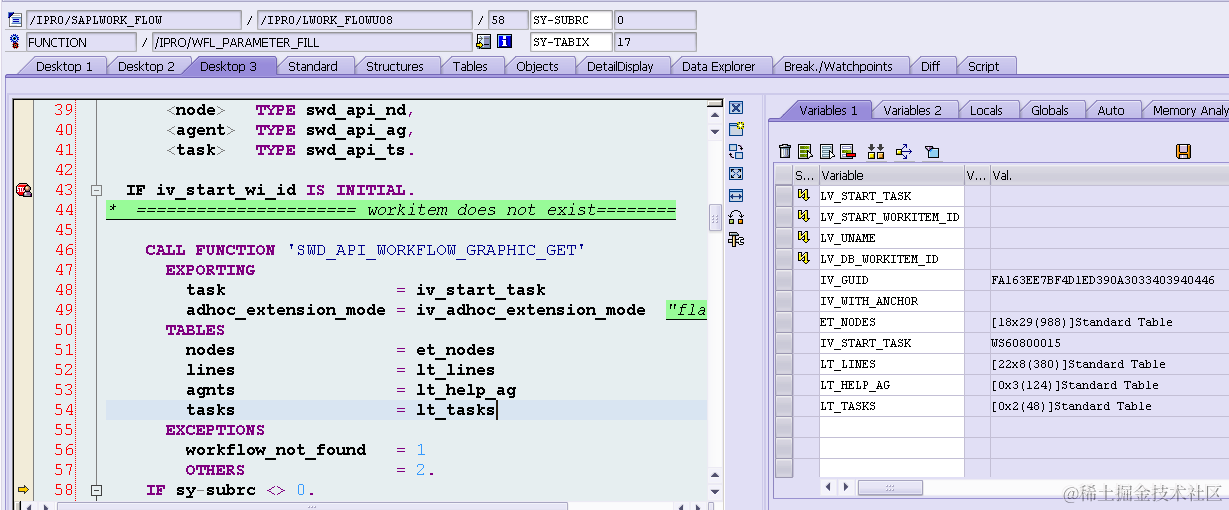Click the yellow boxes with arrows icon
The height and width of the screenshot is (510, 1229).
[x=876, y=151]
